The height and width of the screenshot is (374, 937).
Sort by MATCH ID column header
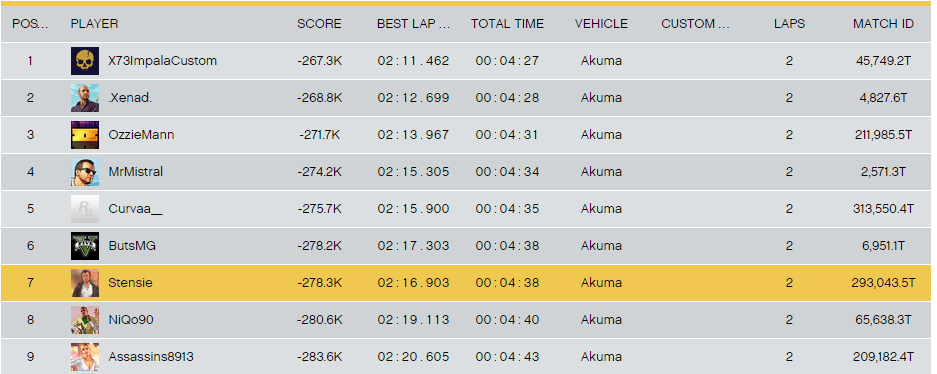point(883,24)
